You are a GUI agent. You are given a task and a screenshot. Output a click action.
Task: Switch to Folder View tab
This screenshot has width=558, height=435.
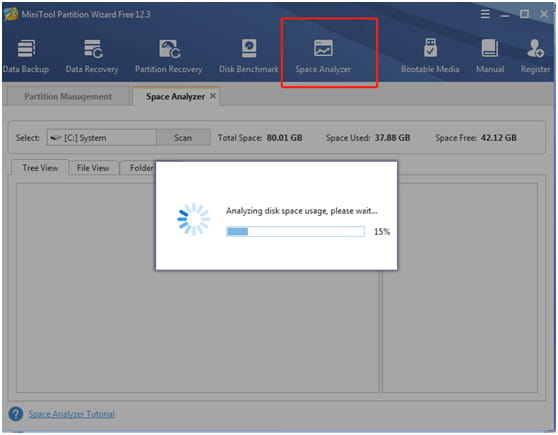coord(138,168)
